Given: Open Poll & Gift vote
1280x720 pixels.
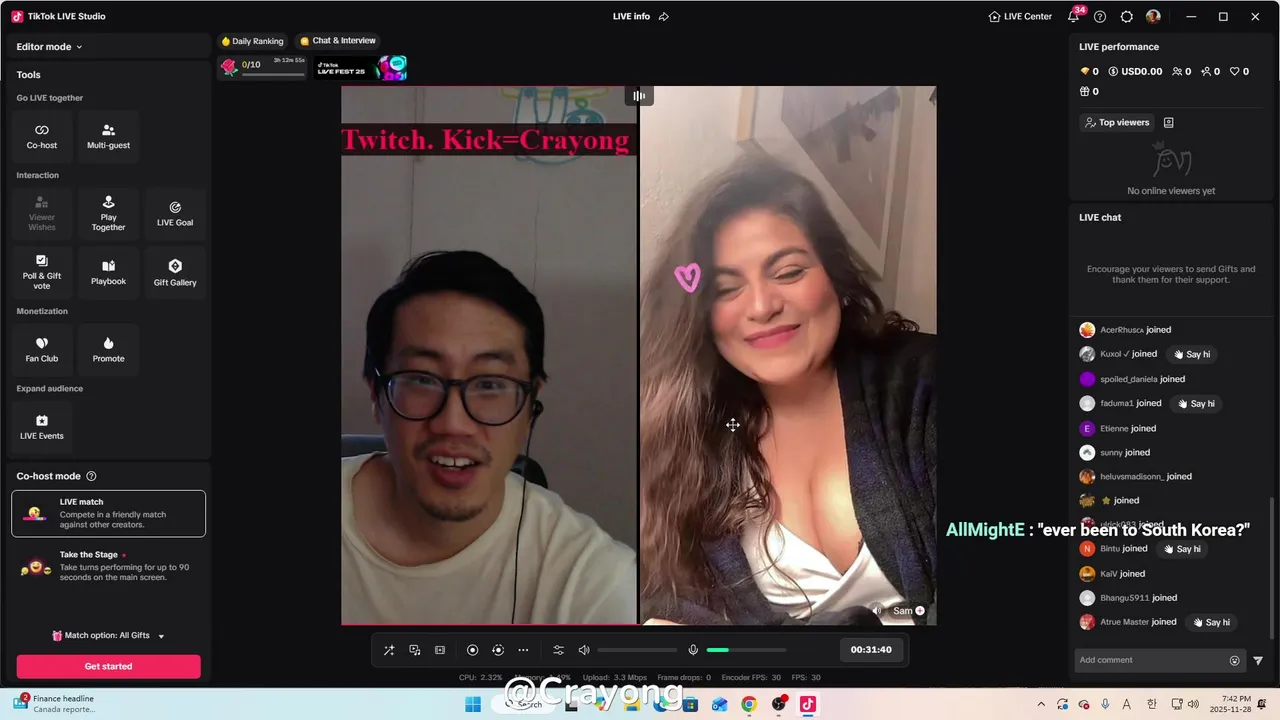Looking at the screenshot, I should (x=42, y=273).
